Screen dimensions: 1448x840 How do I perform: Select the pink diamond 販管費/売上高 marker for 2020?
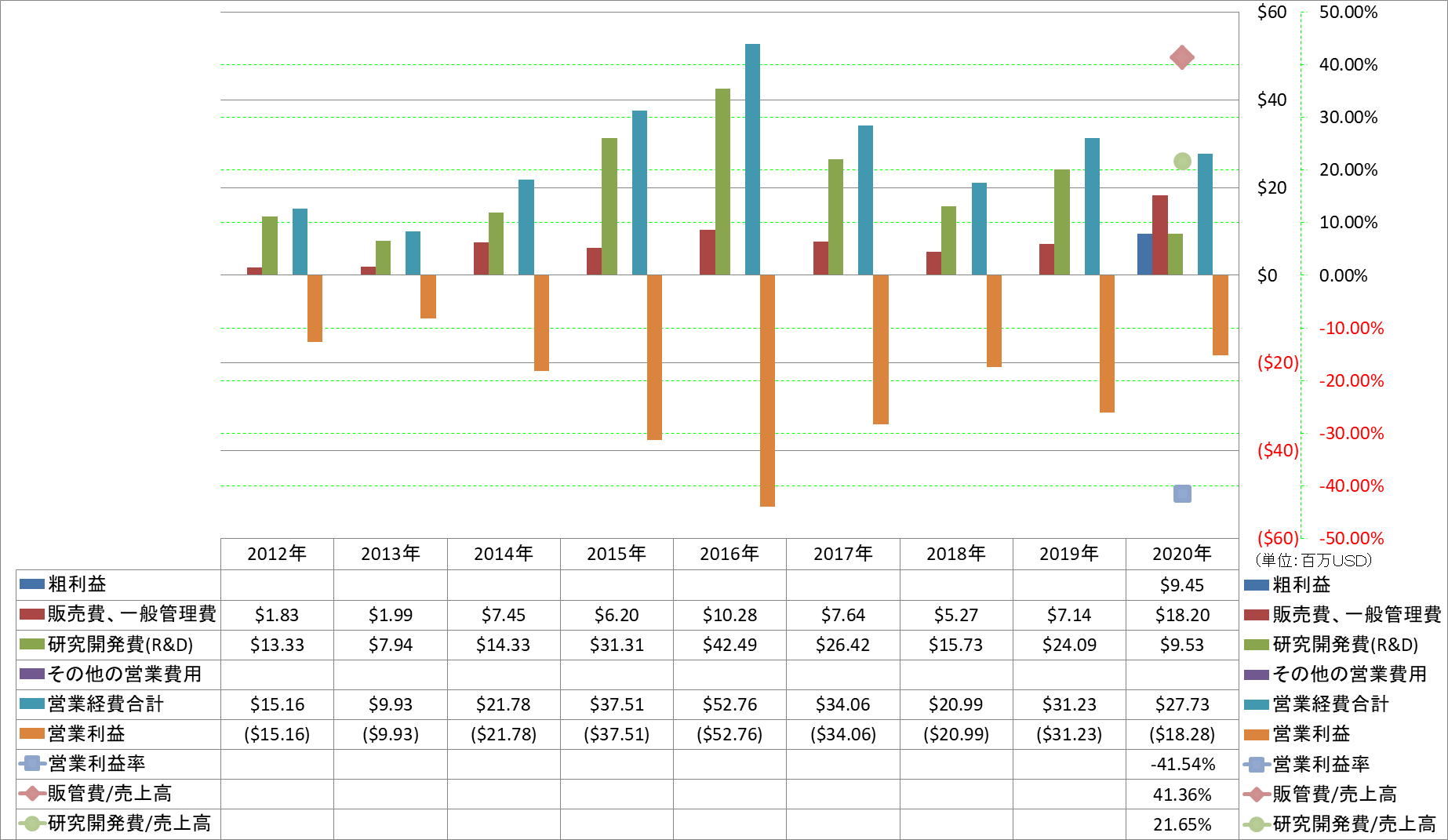coord(1182,57)
